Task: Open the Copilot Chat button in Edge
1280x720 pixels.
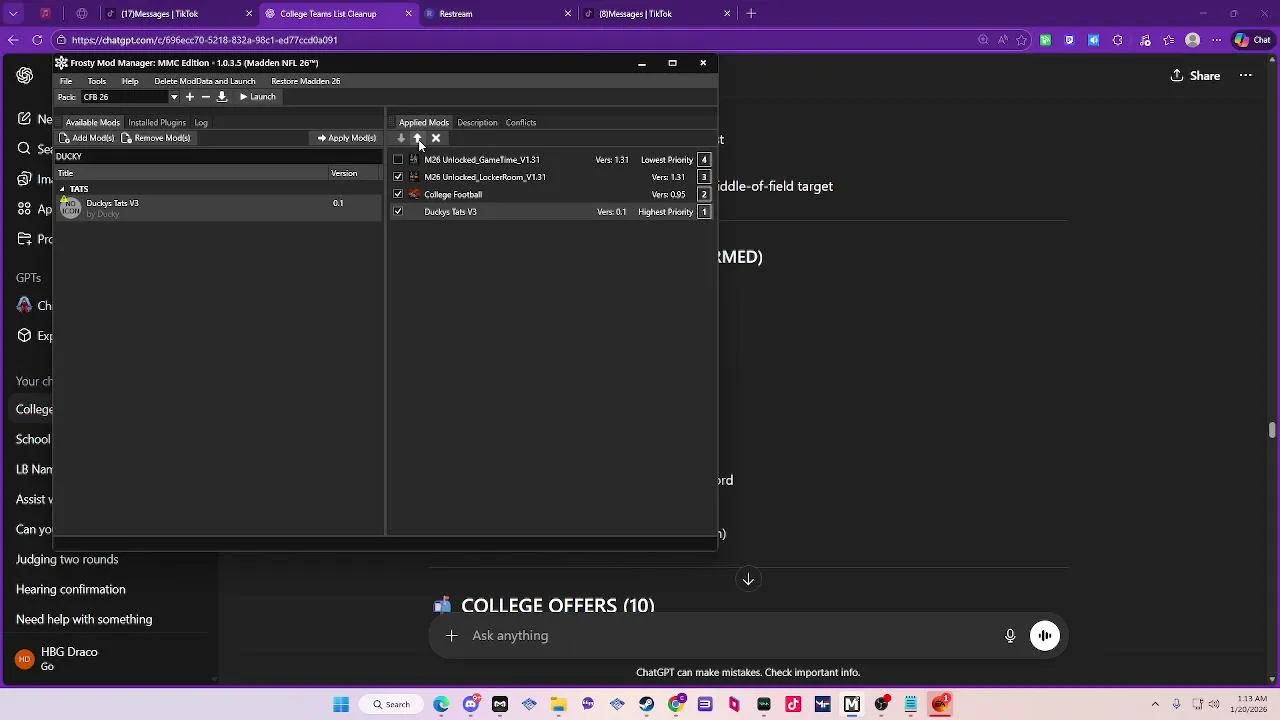Action: tap(1253, 40)
